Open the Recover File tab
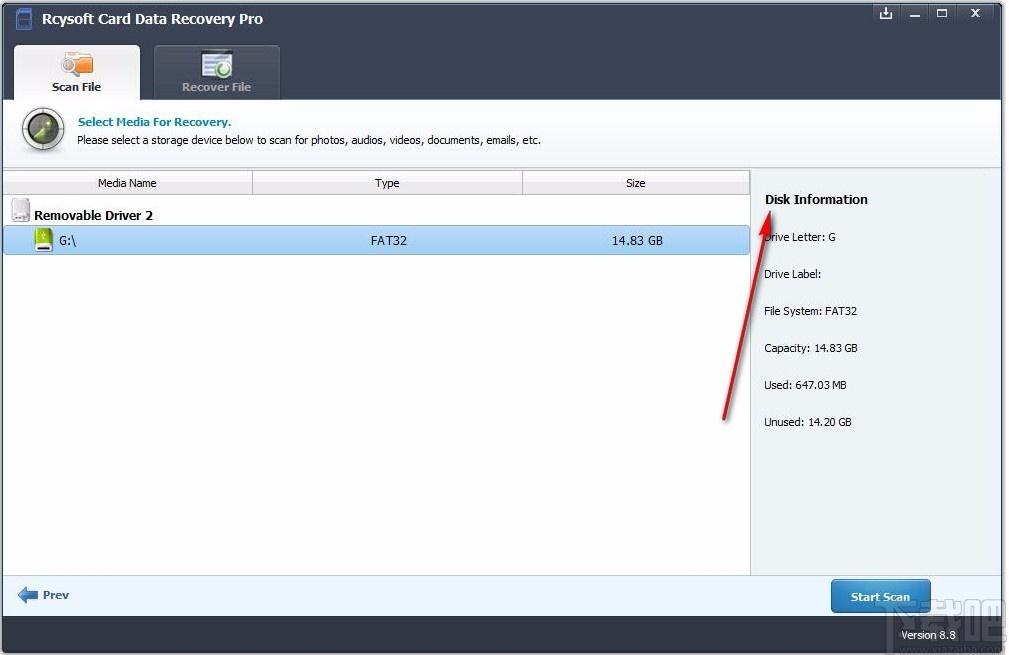1009x655 pixels. click(x=216, y=72)
